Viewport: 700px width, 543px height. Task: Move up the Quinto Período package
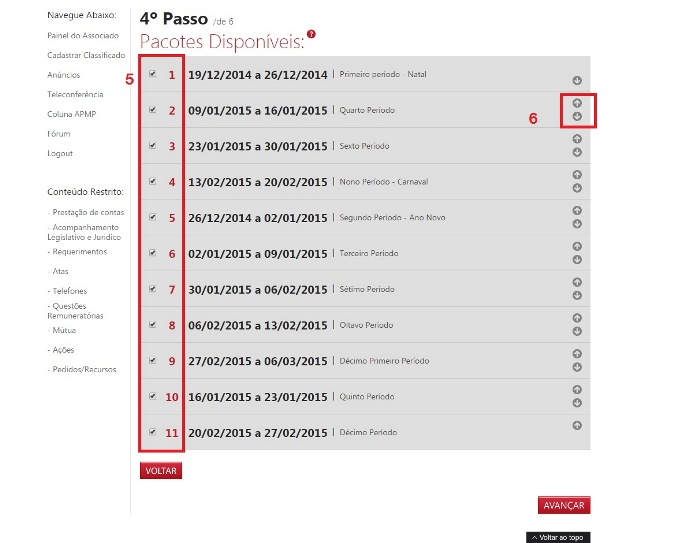pos(577,389)
